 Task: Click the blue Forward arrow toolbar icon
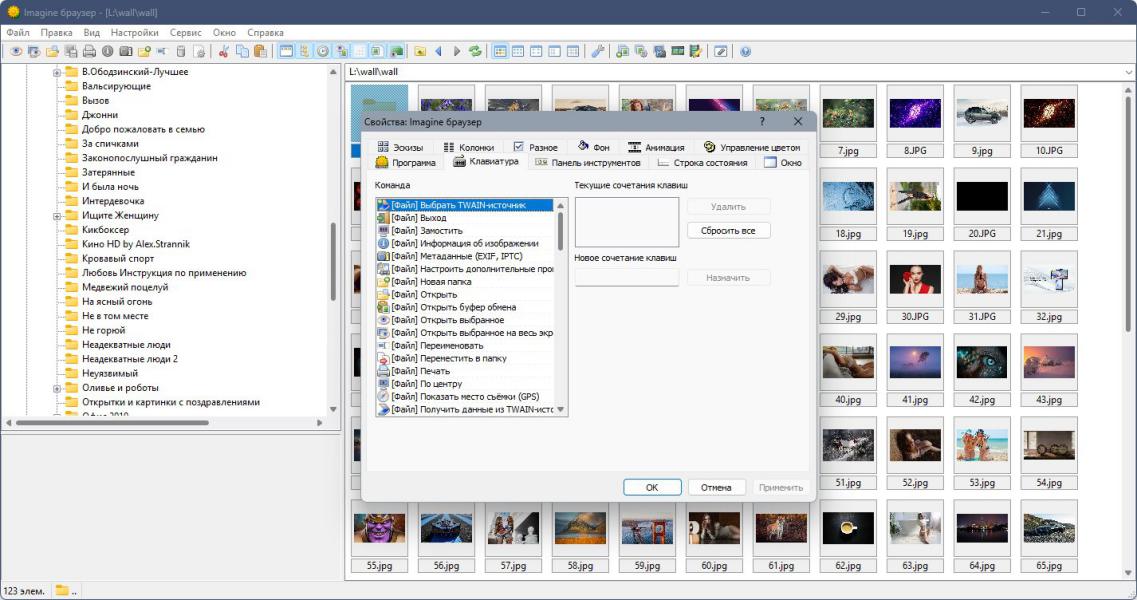point(456,51)
